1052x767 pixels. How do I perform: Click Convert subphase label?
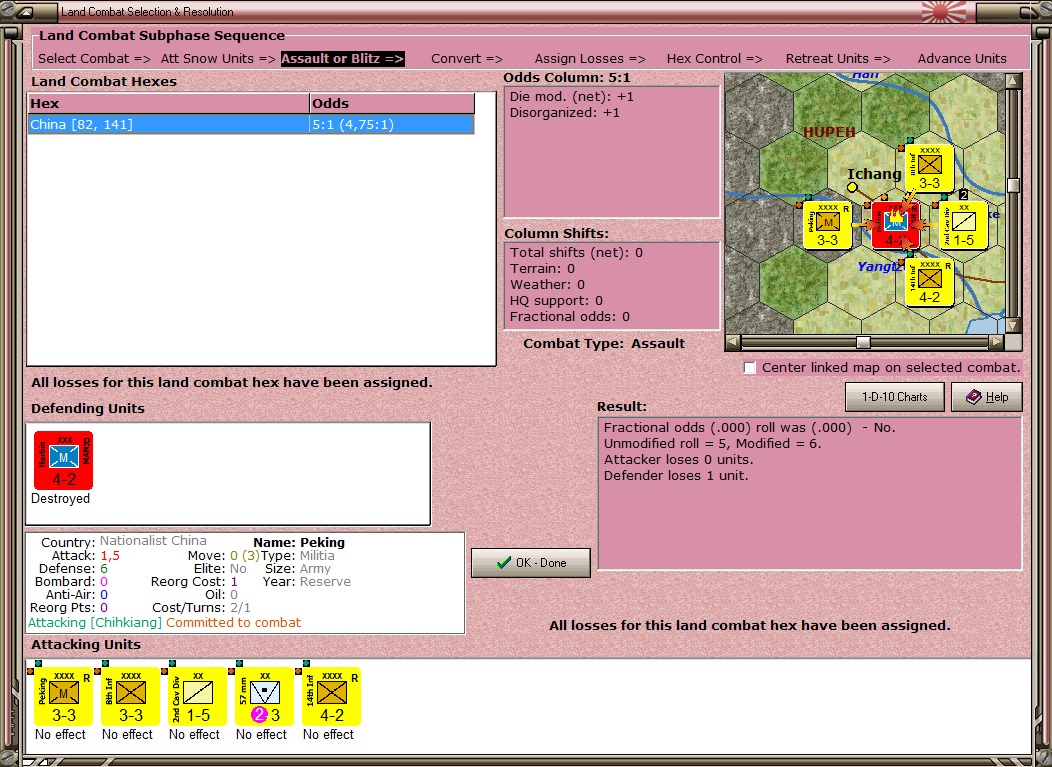(467, 58)
